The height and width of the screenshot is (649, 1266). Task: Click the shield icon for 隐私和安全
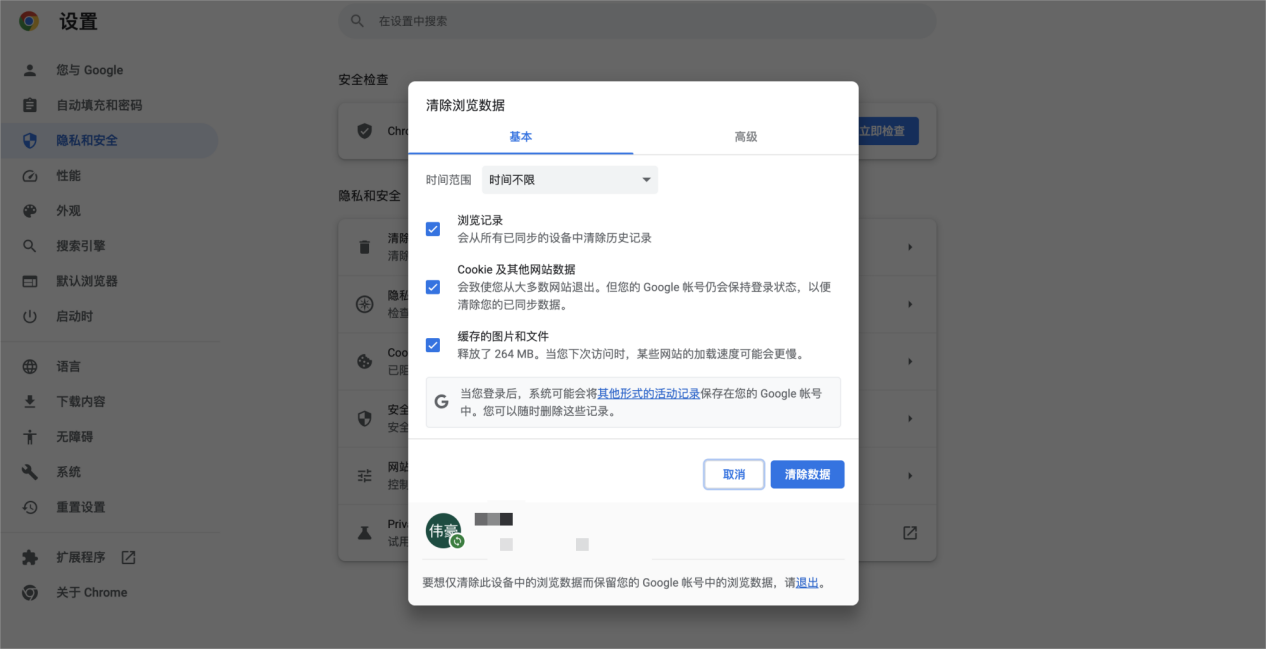point(30,140)
